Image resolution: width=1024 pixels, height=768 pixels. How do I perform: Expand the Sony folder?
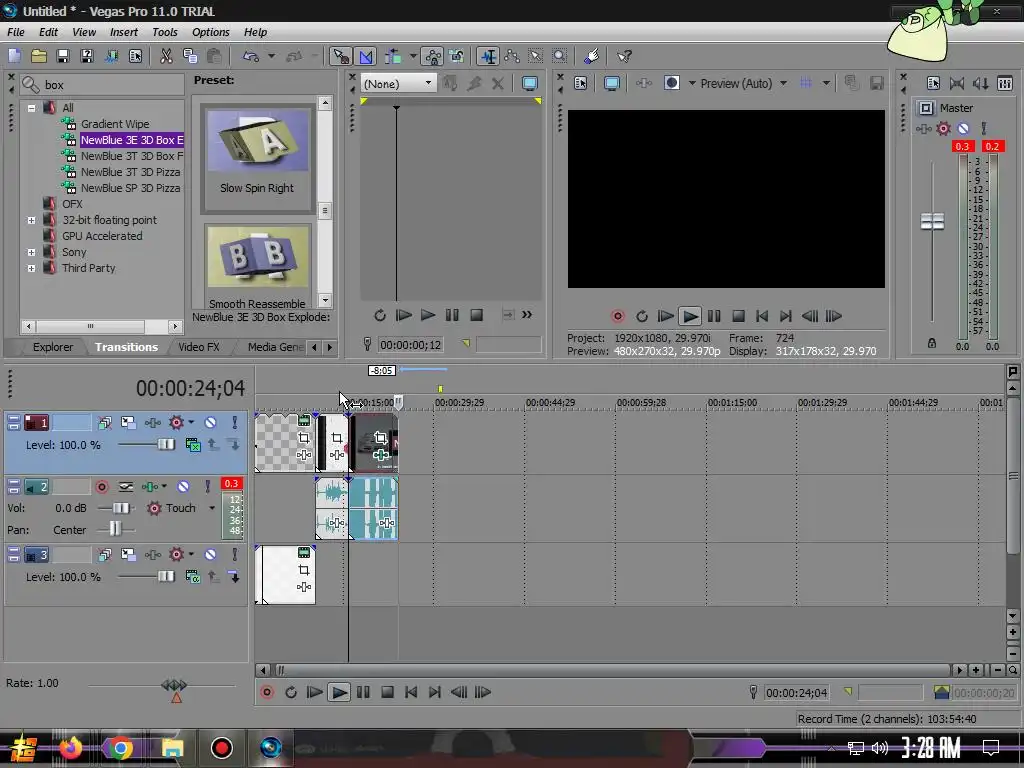coord(31,252)
